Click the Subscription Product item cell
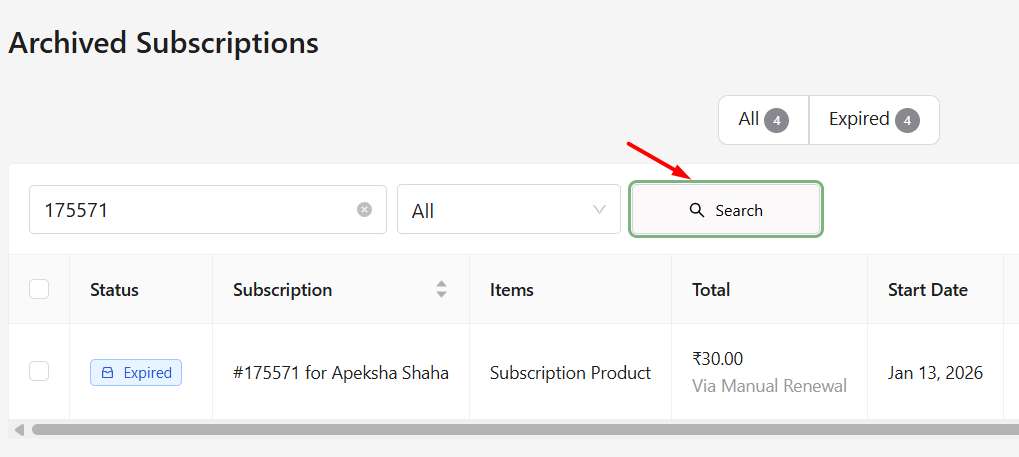 coord(570,373)
